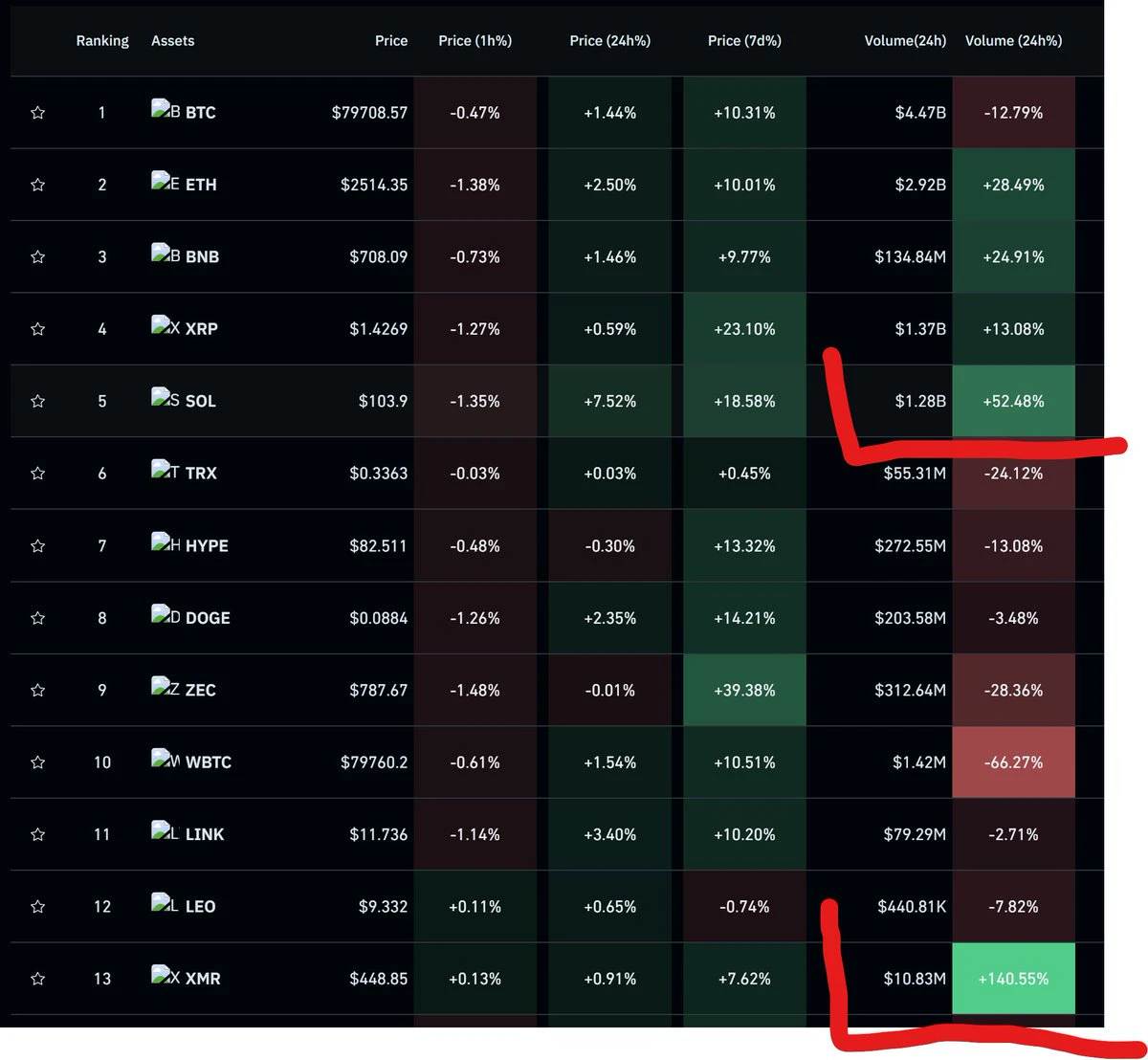The width and height of the screenshot is (1148, 1060).
Task: Click the DOGE coin logo
Action: pos(166,615)
